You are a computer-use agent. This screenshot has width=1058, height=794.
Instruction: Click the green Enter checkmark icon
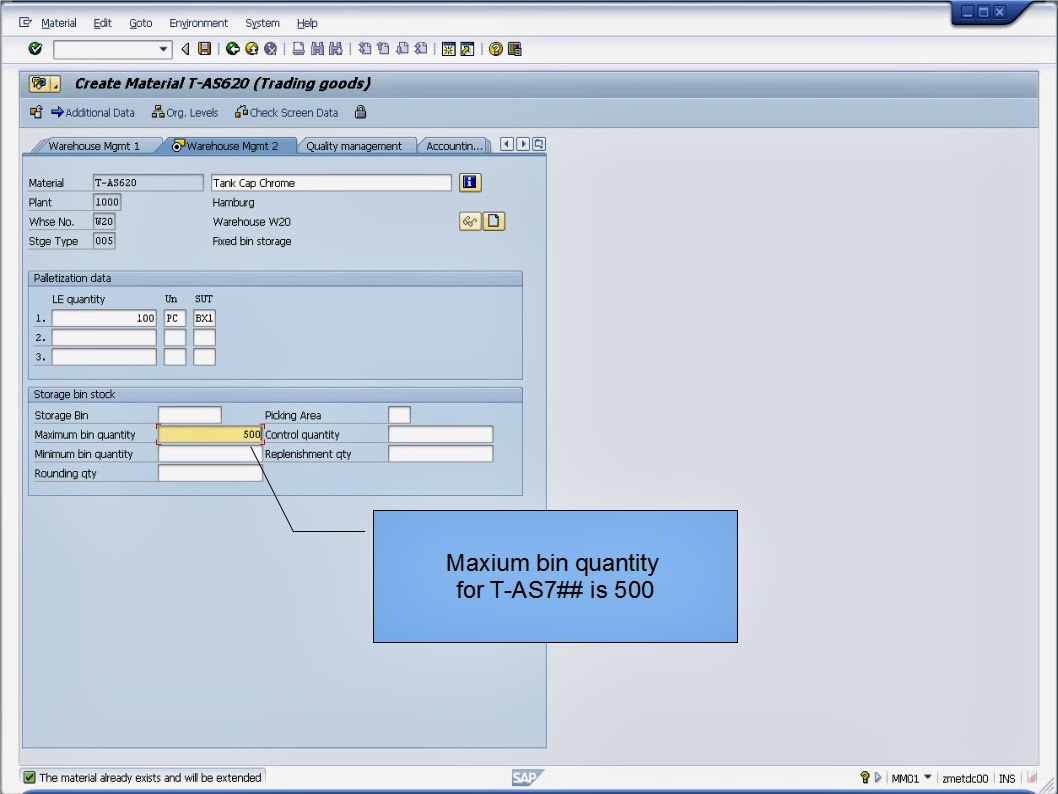point(35,49)
